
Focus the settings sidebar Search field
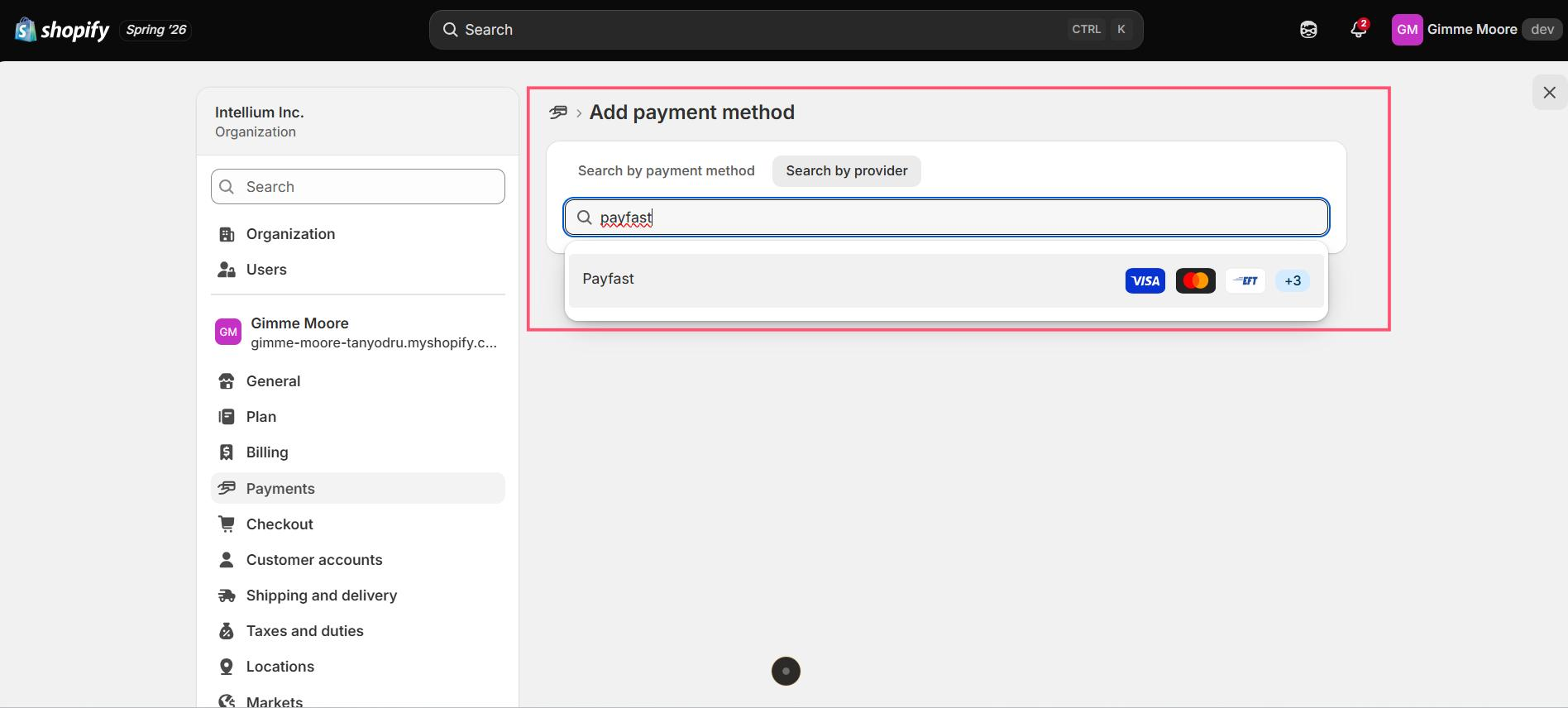point(357,187)
